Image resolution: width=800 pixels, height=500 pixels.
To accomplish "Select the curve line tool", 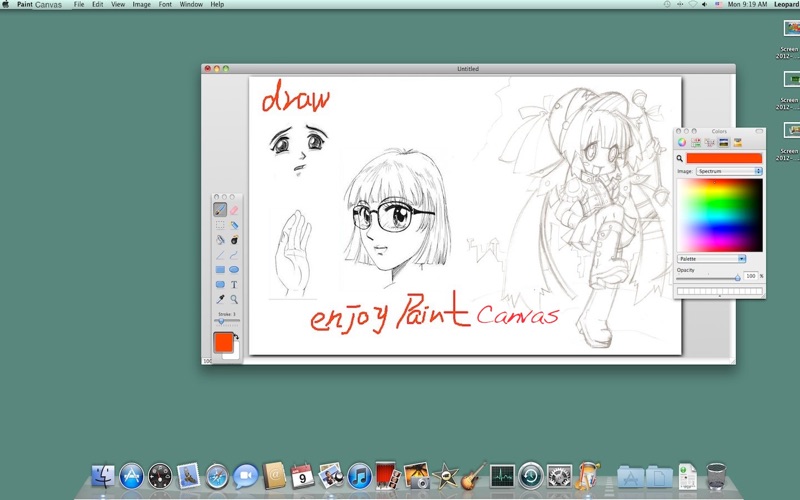I will coord(234,255).
